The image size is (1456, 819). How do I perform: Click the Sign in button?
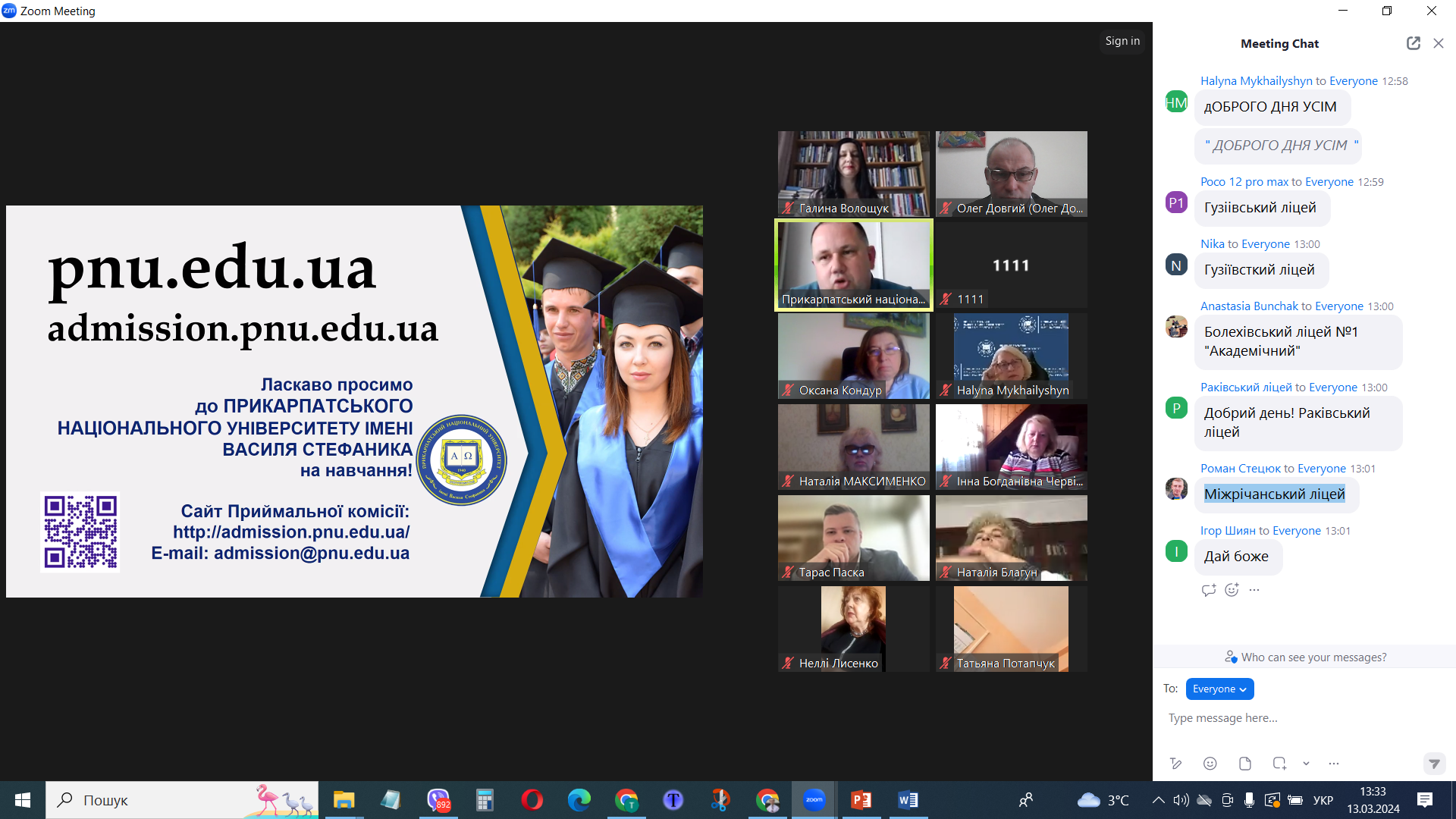pos(1122,41)
